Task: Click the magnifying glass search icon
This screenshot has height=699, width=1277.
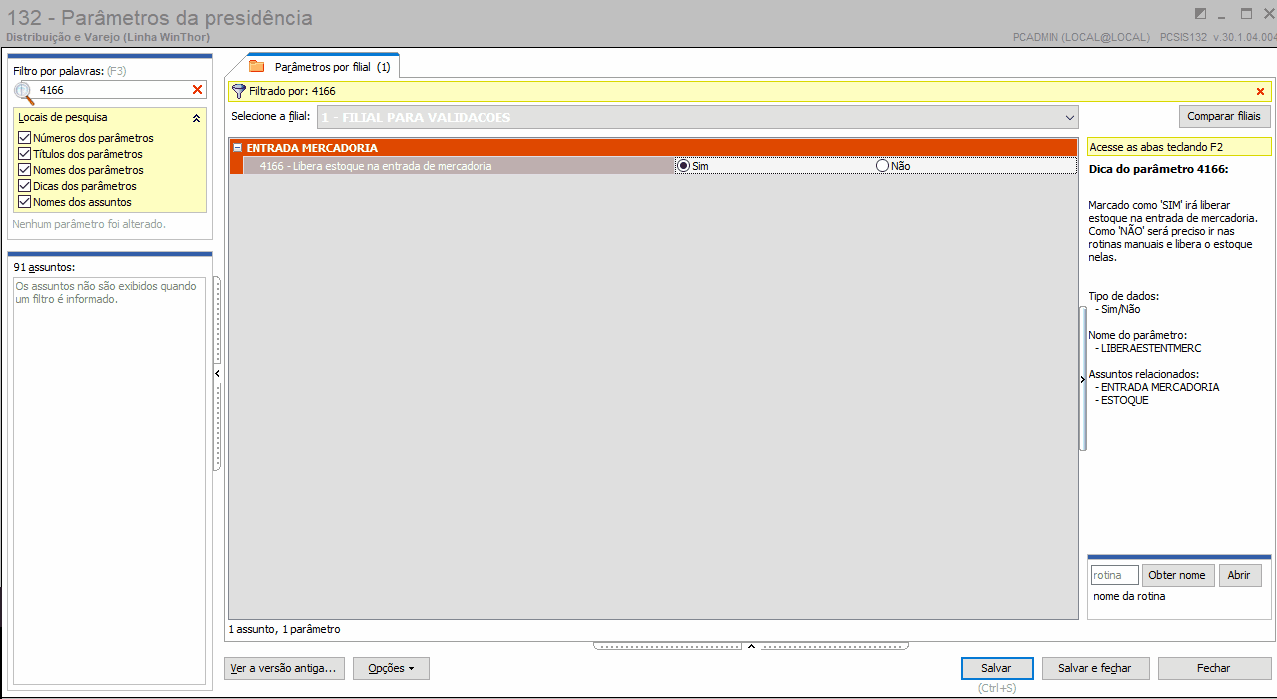Action: [x=24, y=91]
